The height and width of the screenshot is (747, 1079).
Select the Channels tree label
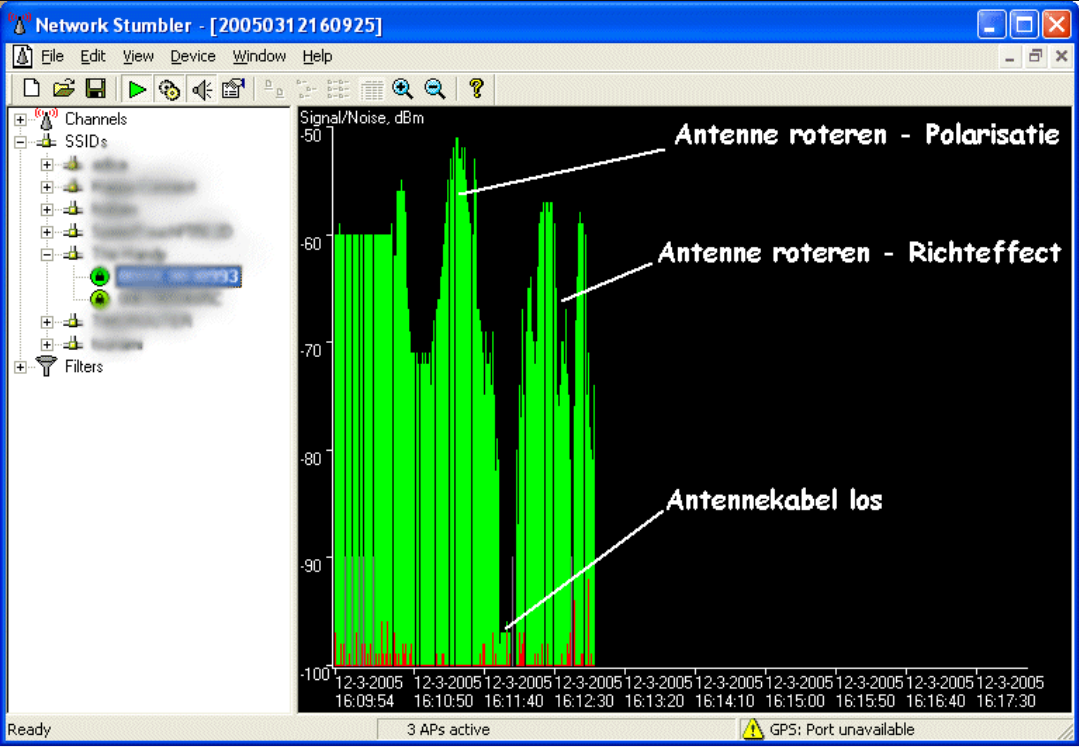96,119
